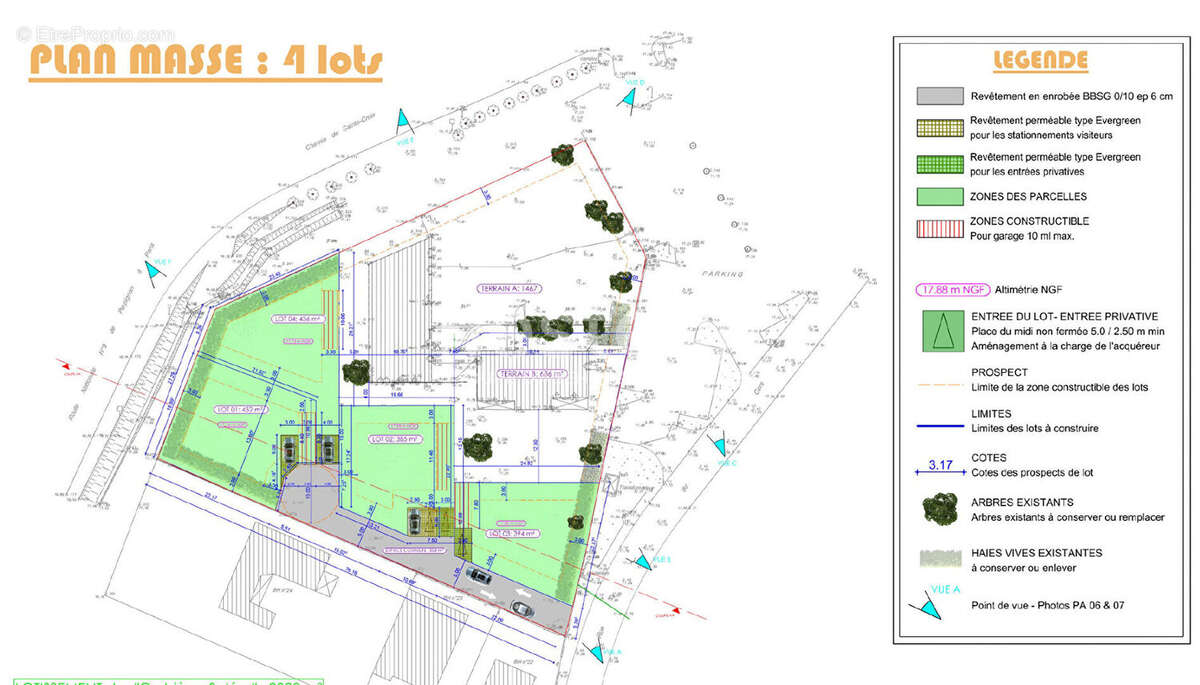The image size is (1200, 685).
Task: Click the red-hatched ZONES CONSTRUCTIBLE swatch
Action: pyautogui.click(x=937, y=228)
